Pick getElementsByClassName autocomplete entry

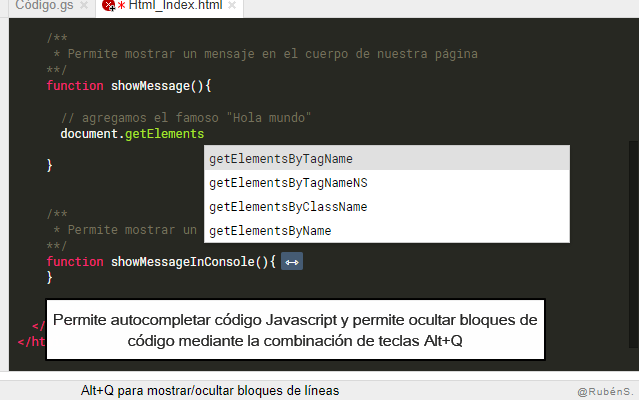[x=387, y=207]
